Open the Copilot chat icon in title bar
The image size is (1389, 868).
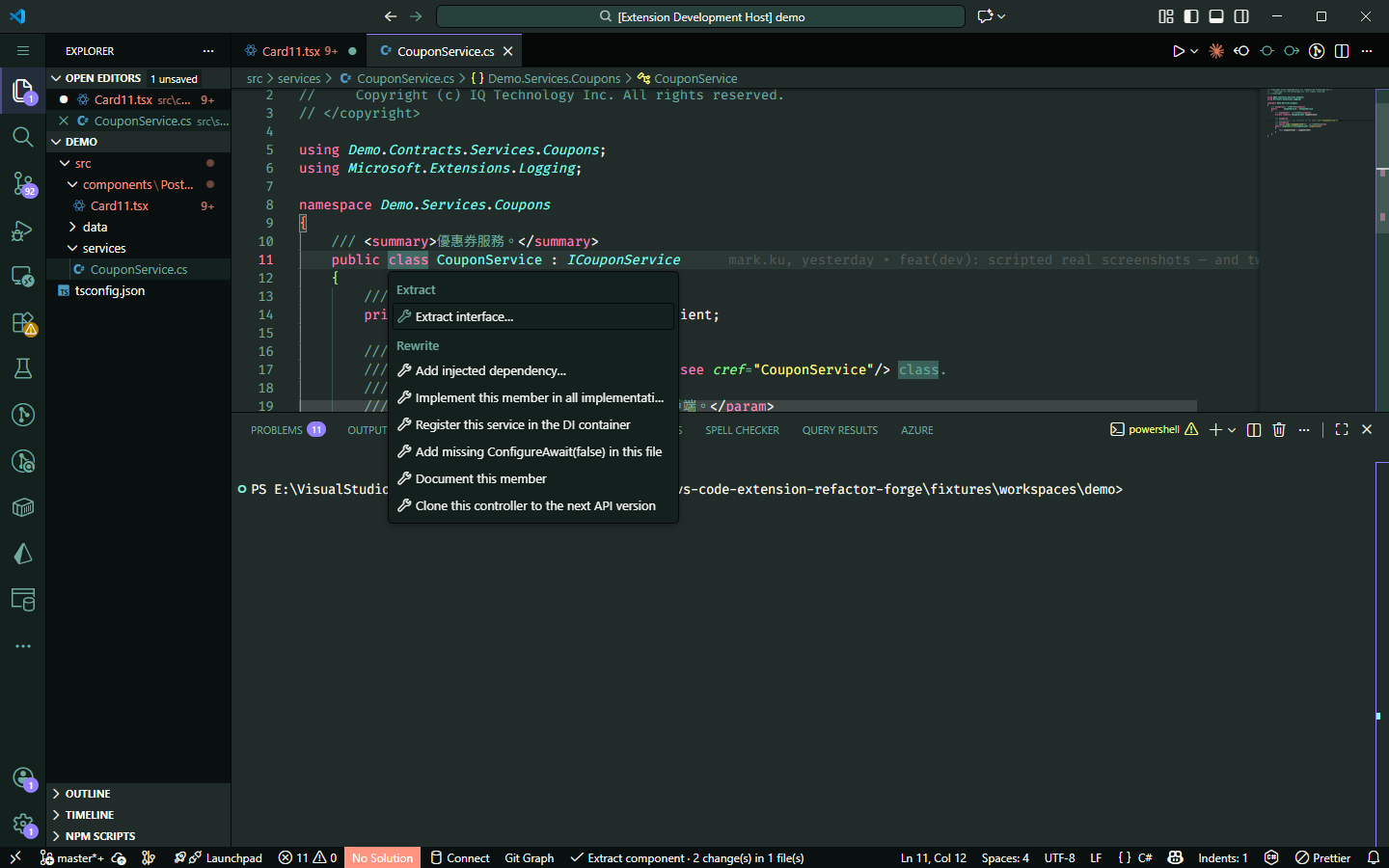point(985,16)
